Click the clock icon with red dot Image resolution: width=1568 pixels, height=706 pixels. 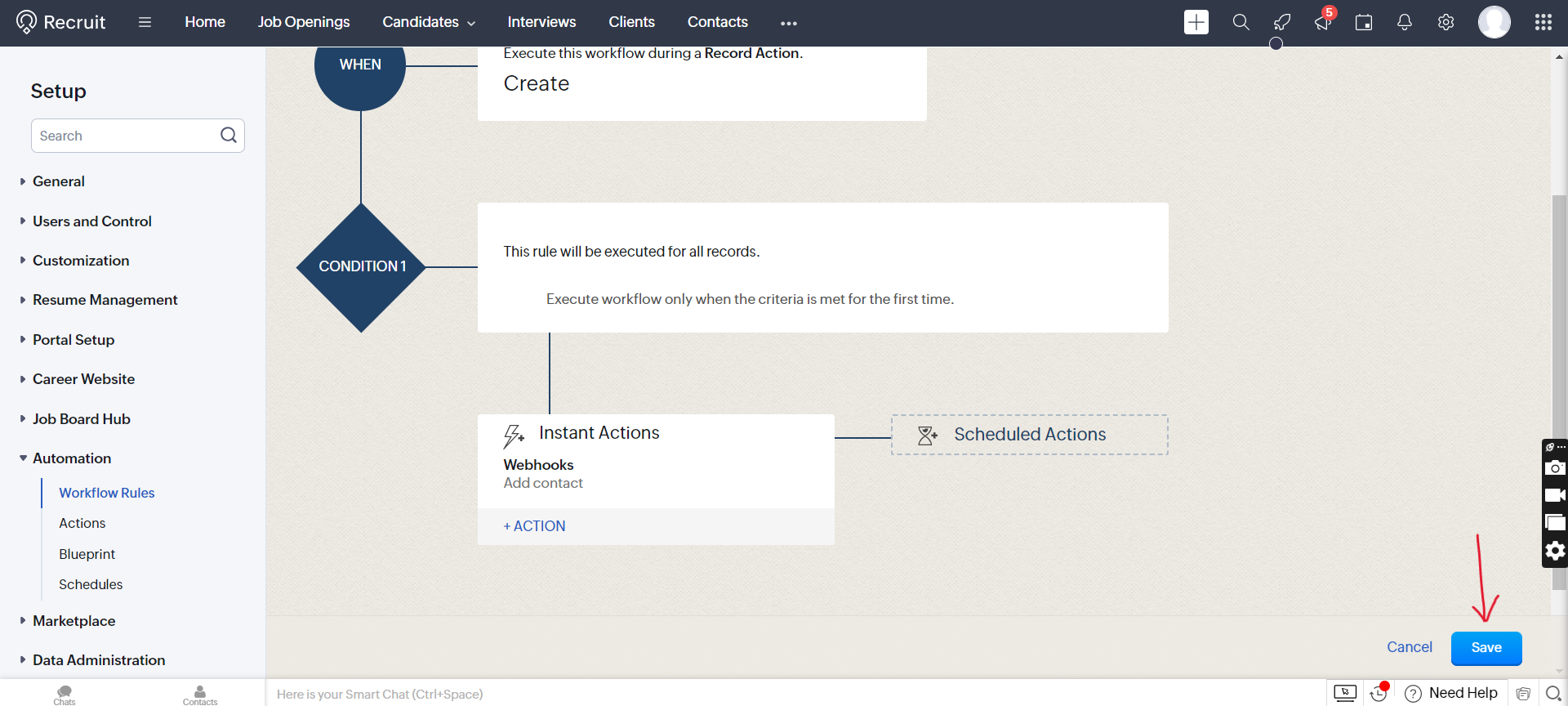1379,693
